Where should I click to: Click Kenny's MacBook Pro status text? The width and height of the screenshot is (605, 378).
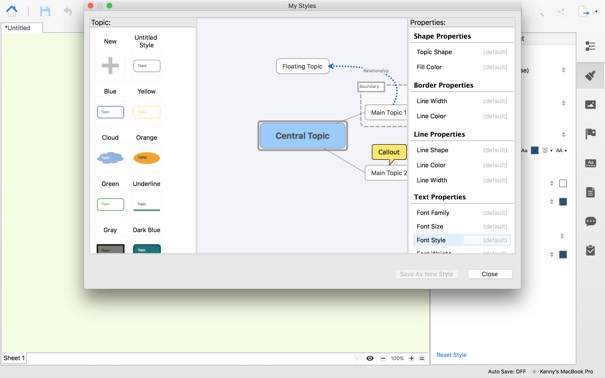pos(566,371)
